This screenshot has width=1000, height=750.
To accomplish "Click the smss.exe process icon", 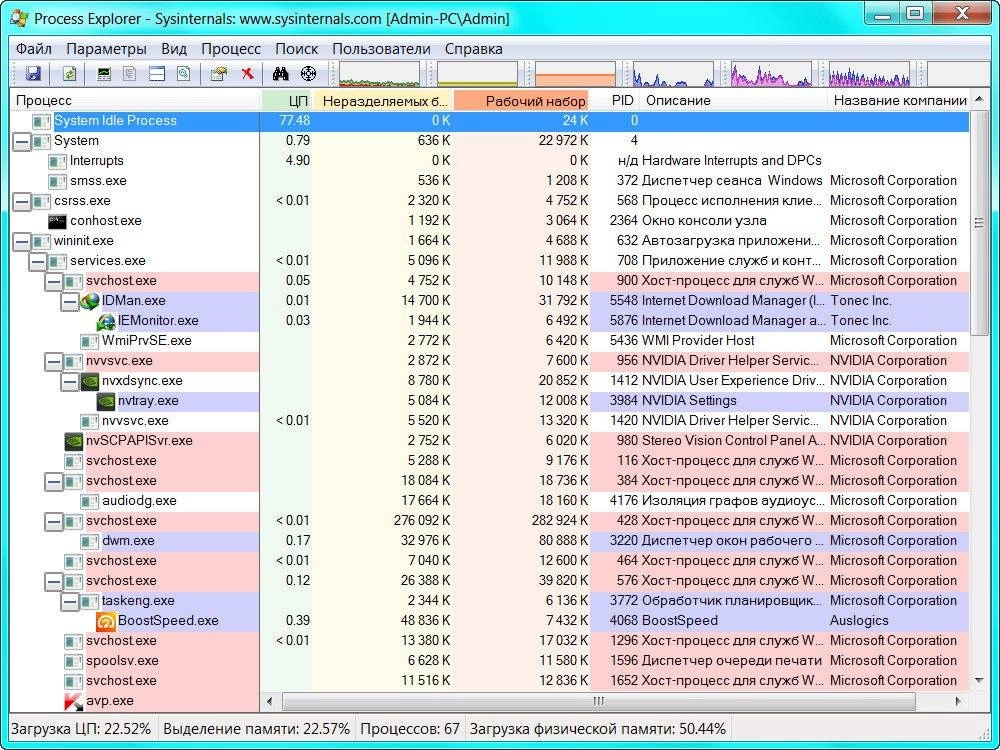I will (x=57, y=181).
